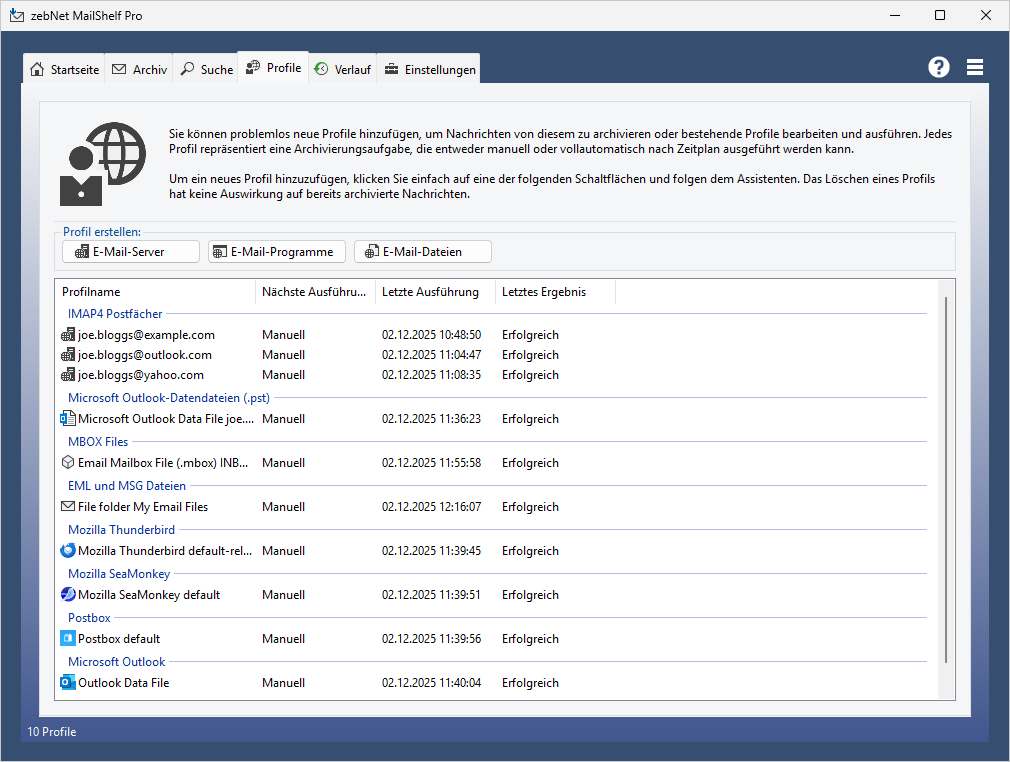Click the E-Mail-Programme button
This screenshot has width=1010, height=762.
(277, 252)
